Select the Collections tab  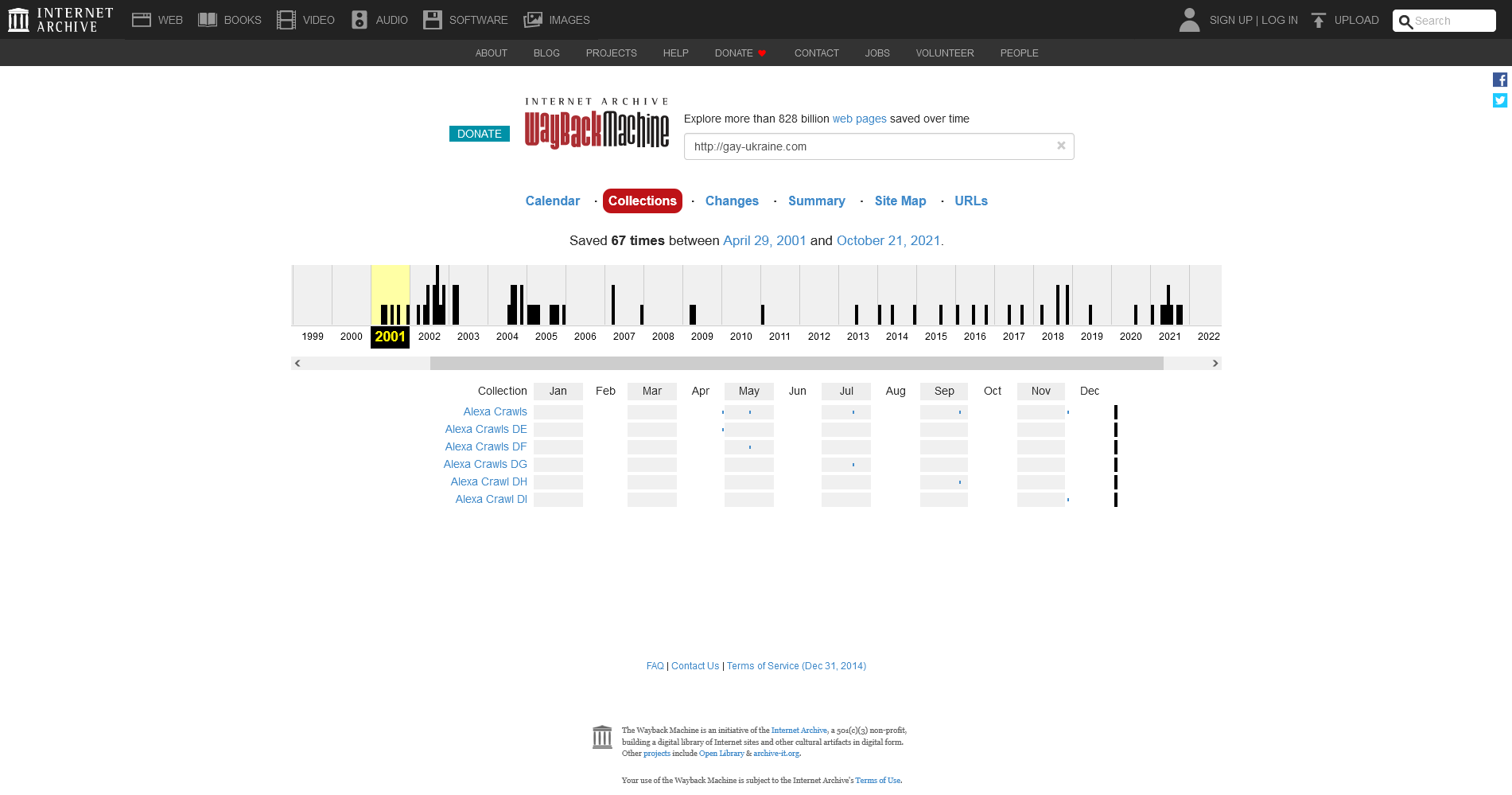pyautogui.click(x=643, y=201)
